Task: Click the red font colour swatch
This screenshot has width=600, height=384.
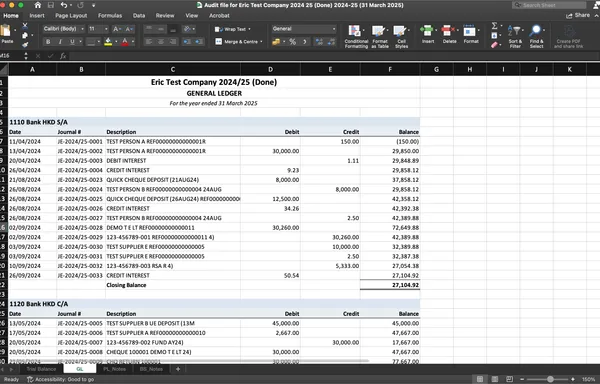Action: click(x=125, y=42)
